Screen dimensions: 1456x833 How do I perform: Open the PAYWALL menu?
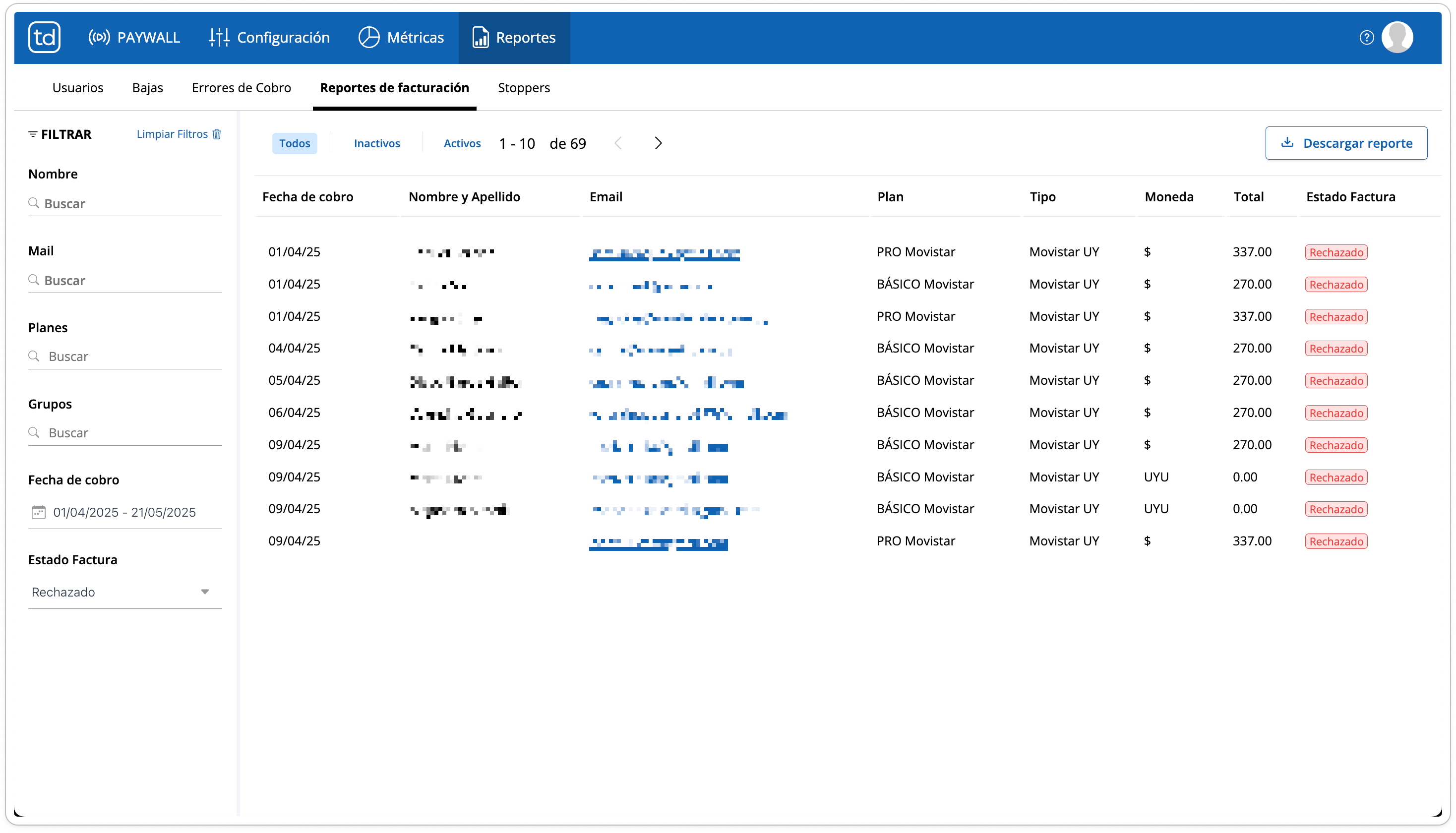pos(134,37)
